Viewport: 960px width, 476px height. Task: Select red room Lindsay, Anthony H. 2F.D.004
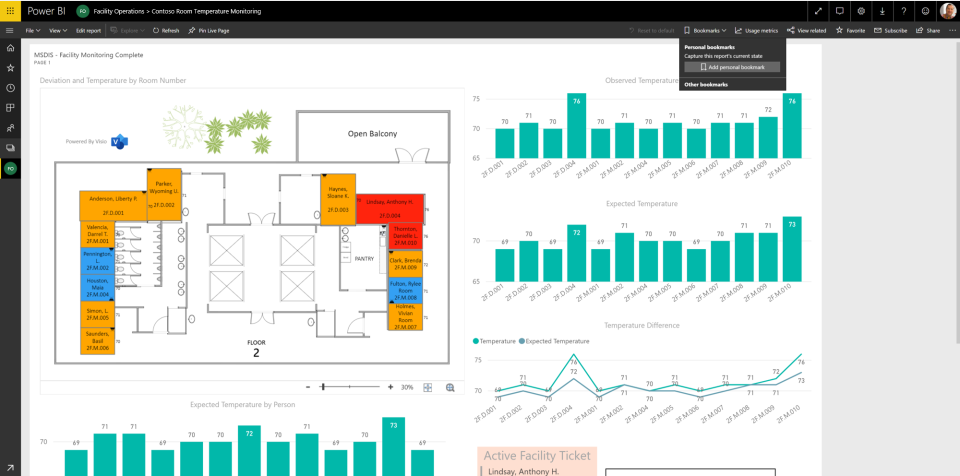coord(390,208)
